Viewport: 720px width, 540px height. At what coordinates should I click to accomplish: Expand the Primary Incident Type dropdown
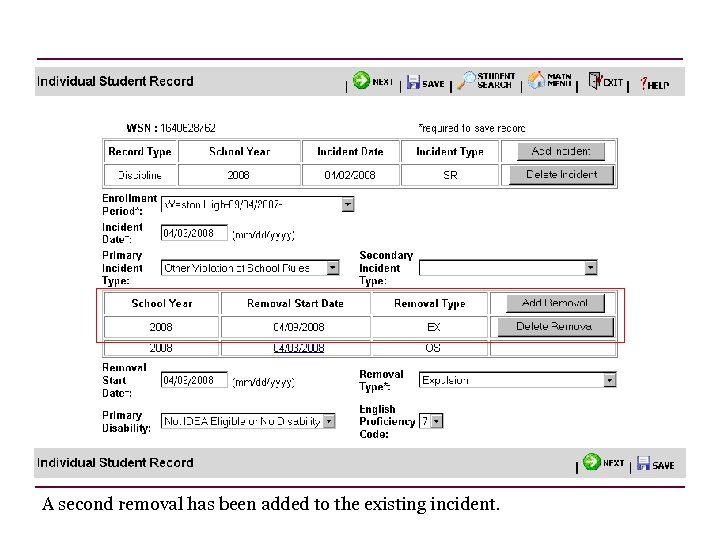(333, 268)
